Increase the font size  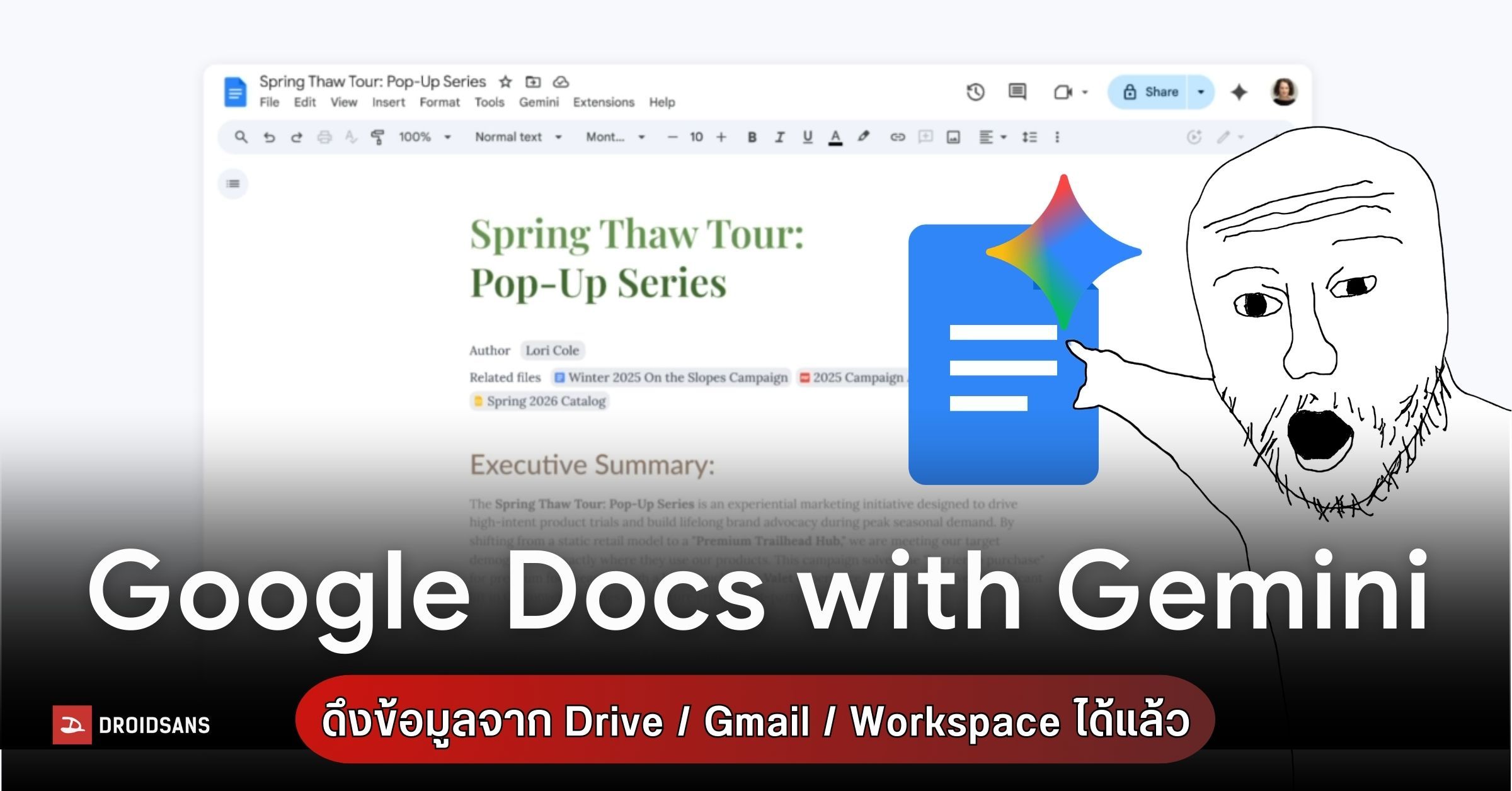[x=721, y=137]
